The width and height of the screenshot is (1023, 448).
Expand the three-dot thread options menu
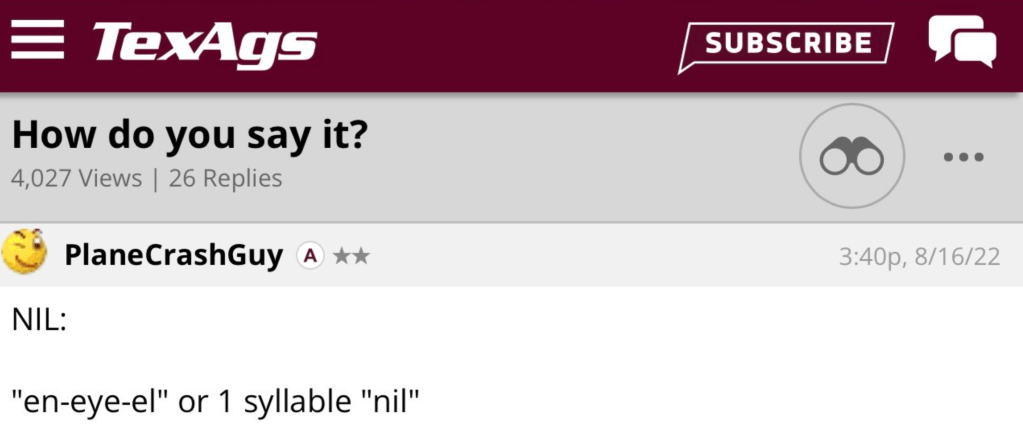coord(964,157)
